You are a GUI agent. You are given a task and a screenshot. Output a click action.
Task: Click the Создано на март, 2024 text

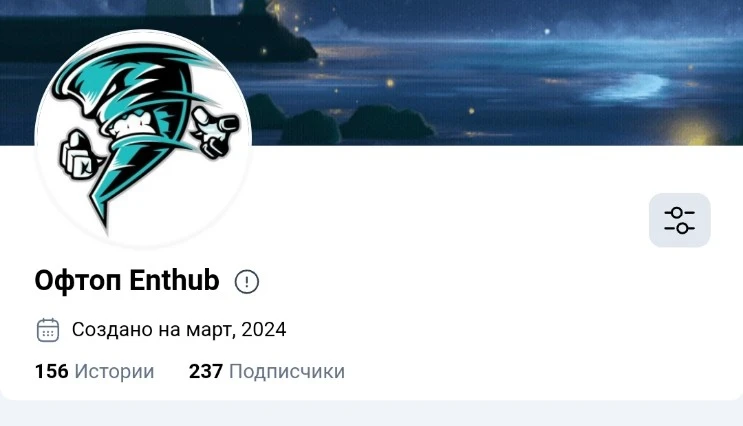(179, 329)
